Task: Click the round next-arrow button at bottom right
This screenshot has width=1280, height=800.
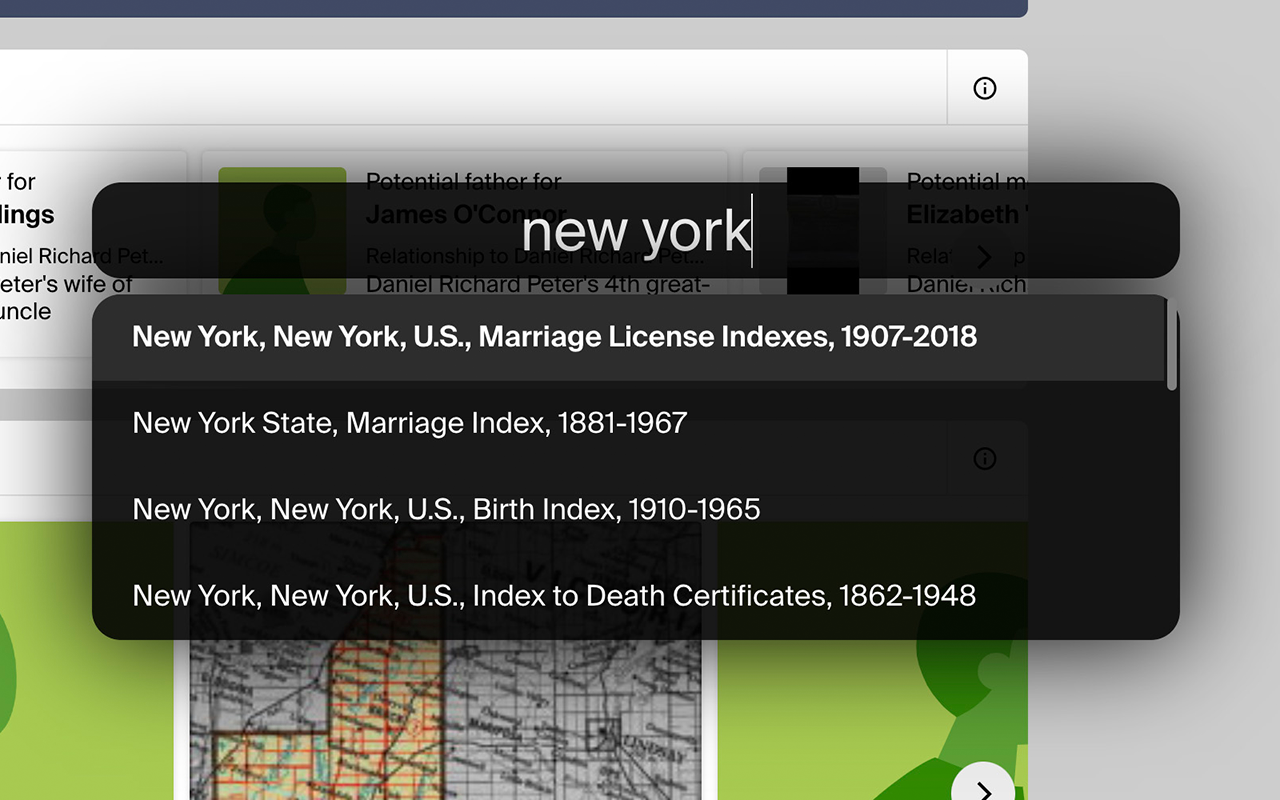Action: (x=983, y=786)
